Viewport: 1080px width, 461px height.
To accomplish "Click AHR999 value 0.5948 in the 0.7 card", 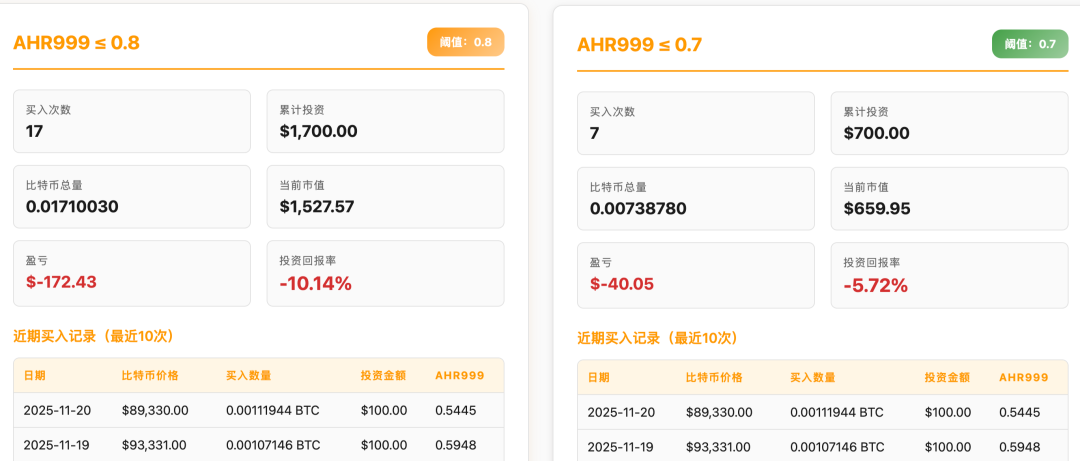I will pyautogui.click(x=1019, y=447).
